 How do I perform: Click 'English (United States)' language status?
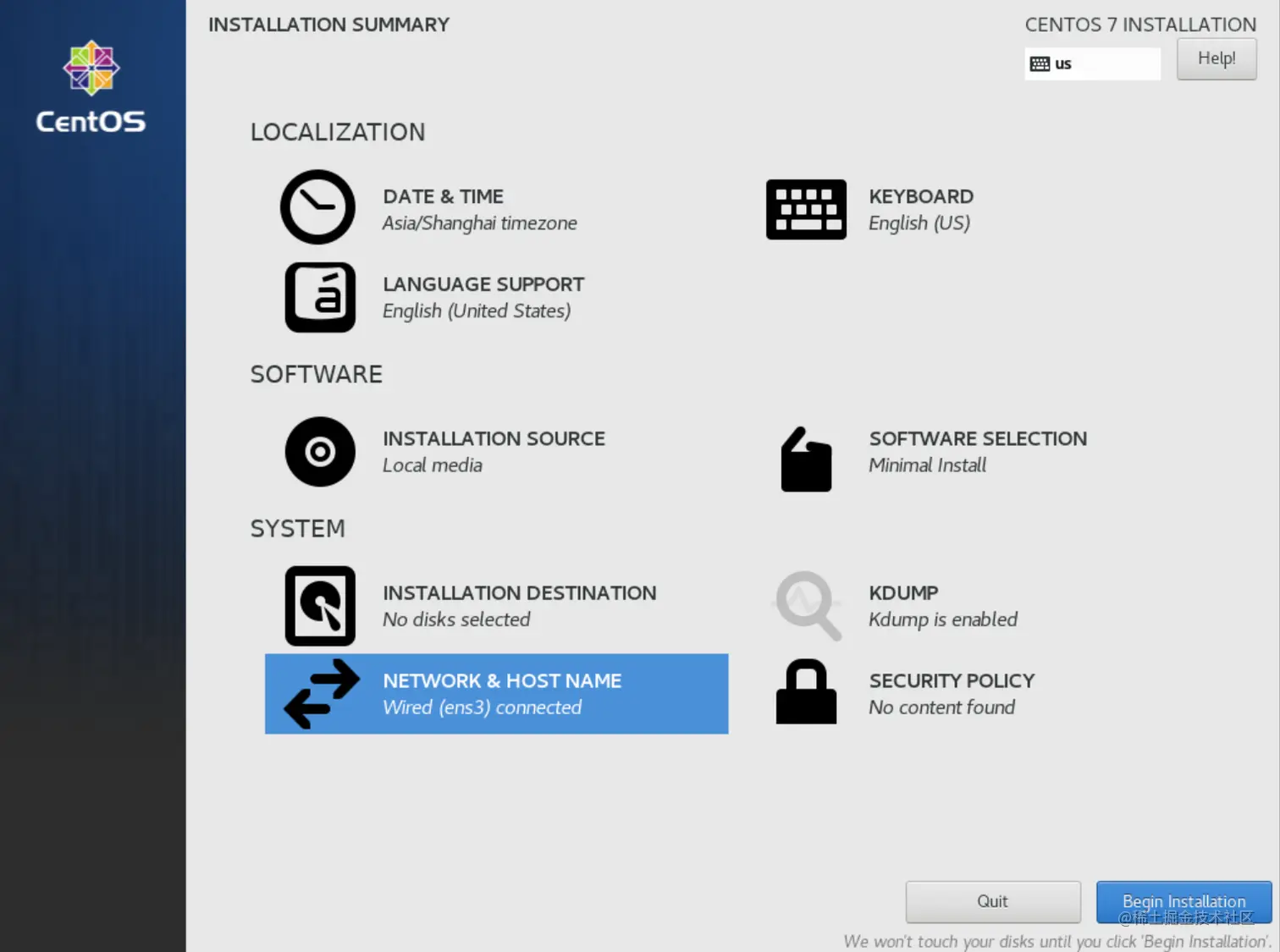point(477,311)
